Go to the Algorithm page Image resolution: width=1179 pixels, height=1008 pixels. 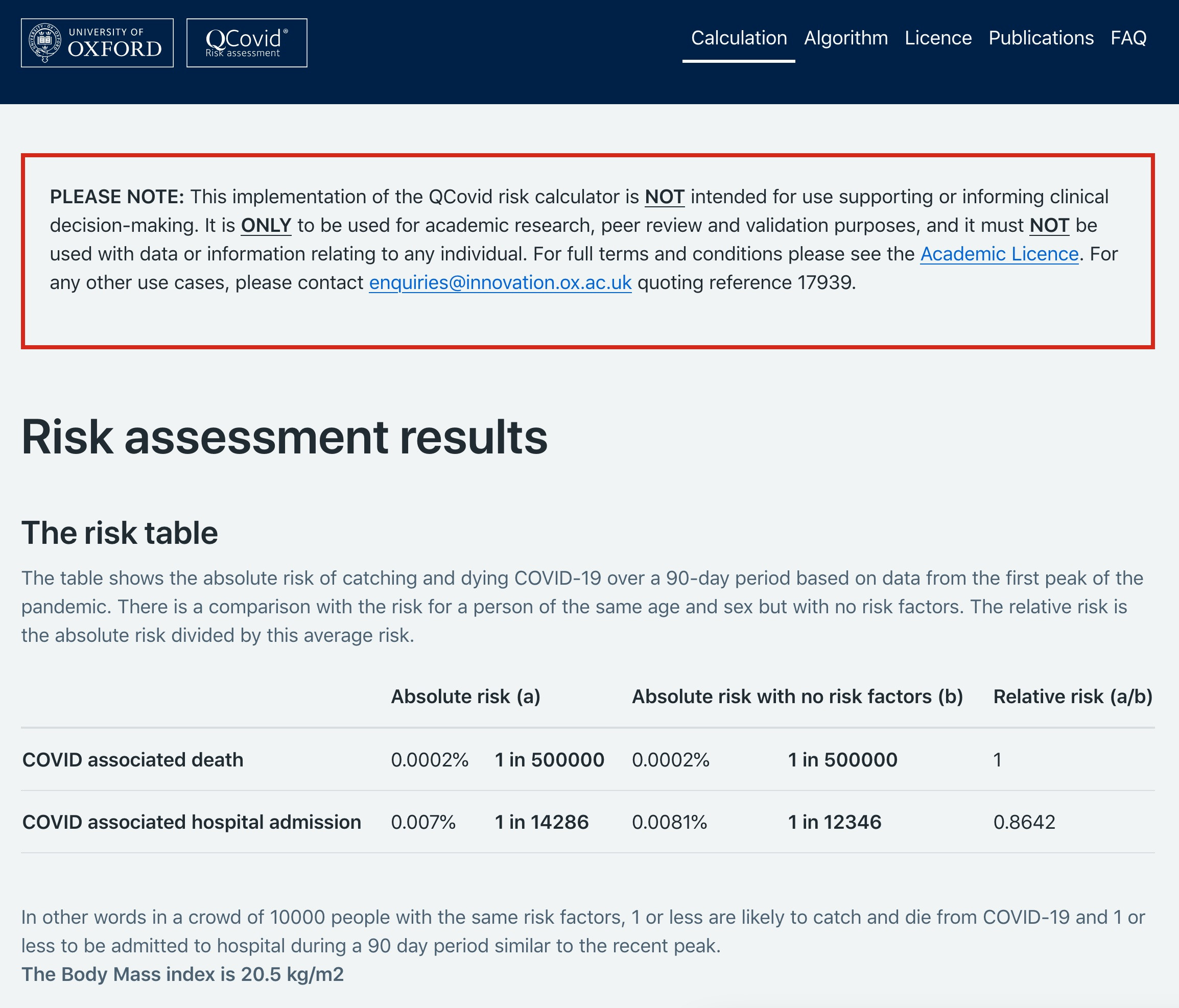pyautogui.click(x=845, y=38)
